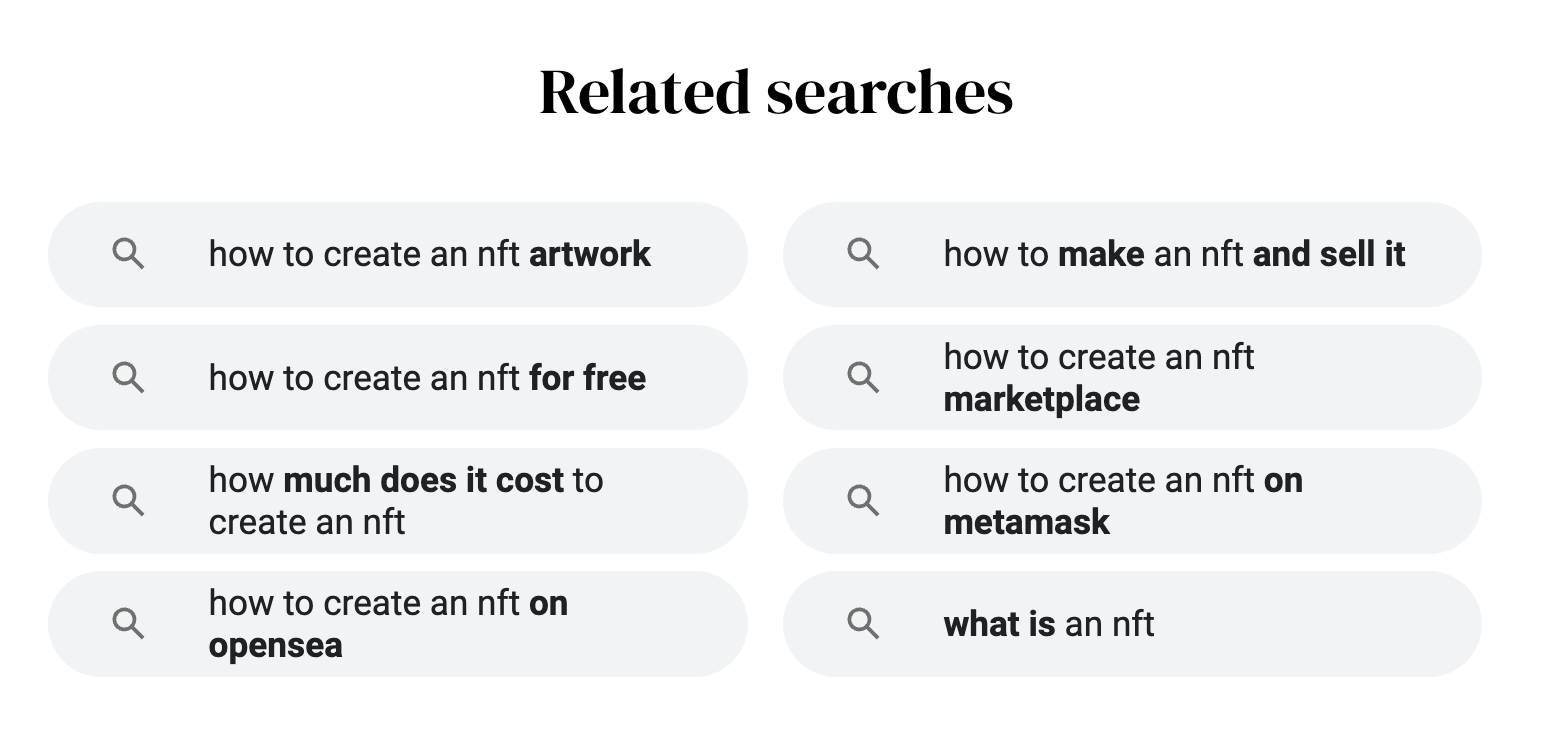This screenshot has height=734, width=1554.
Task: Select 'how to create an nft marketplace' suggestion
Action: pyautogui.click(x=1098, y=378)
